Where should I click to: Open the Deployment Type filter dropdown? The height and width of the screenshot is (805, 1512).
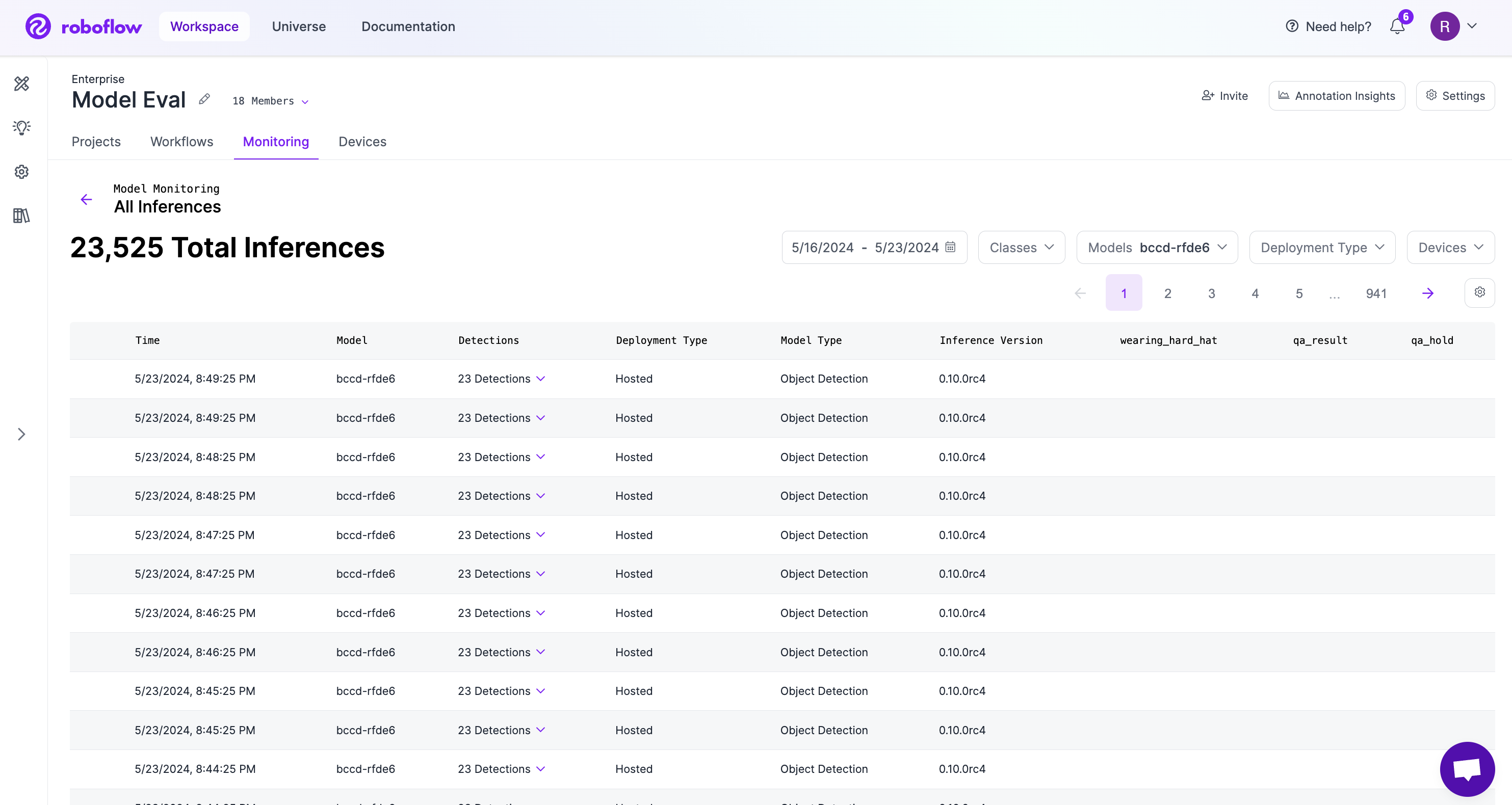tap(1321, 248)
